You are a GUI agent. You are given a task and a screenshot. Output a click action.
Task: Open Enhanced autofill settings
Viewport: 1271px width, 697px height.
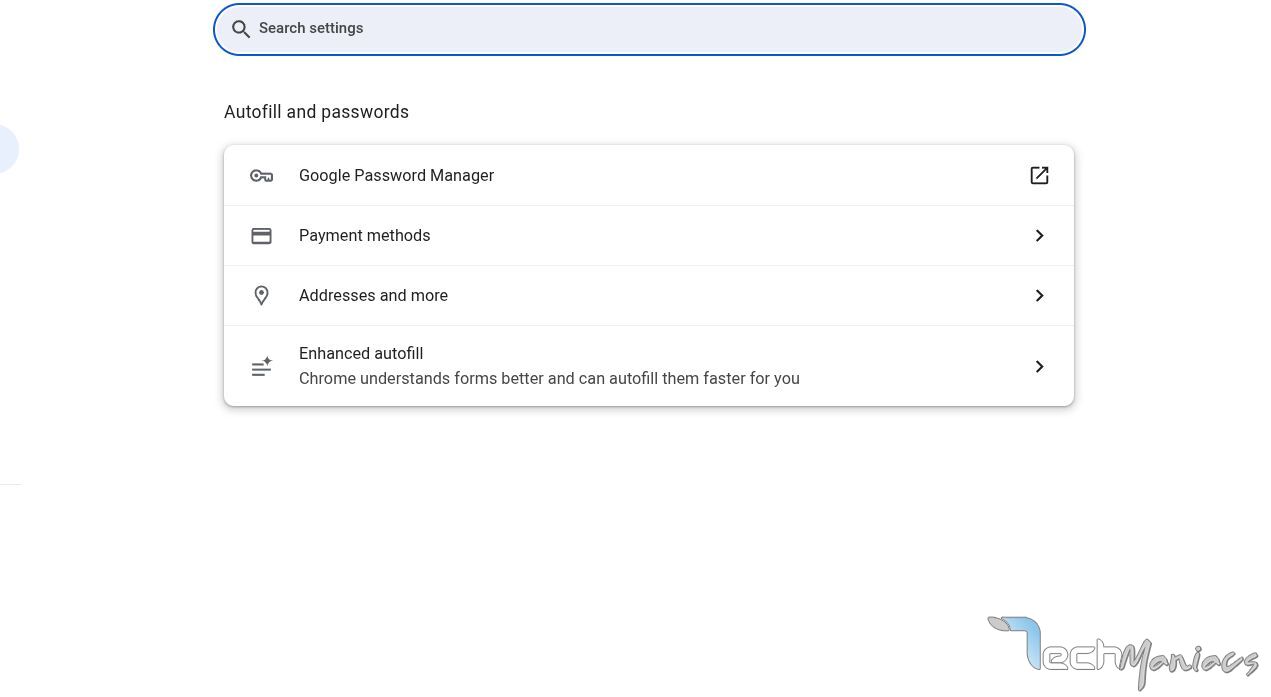361,354
